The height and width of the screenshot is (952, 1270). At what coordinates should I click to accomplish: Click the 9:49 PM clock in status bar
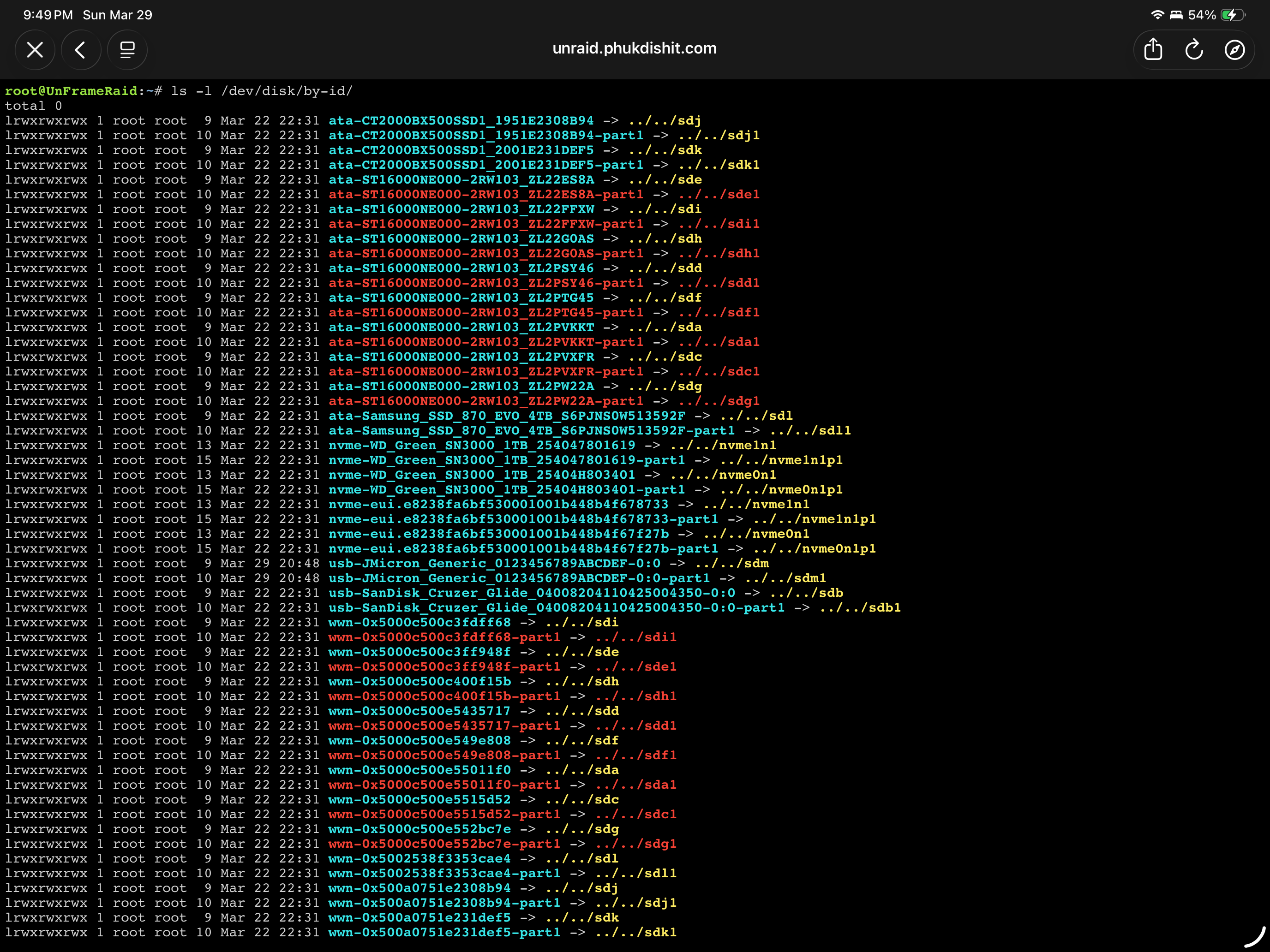[48, 15]
